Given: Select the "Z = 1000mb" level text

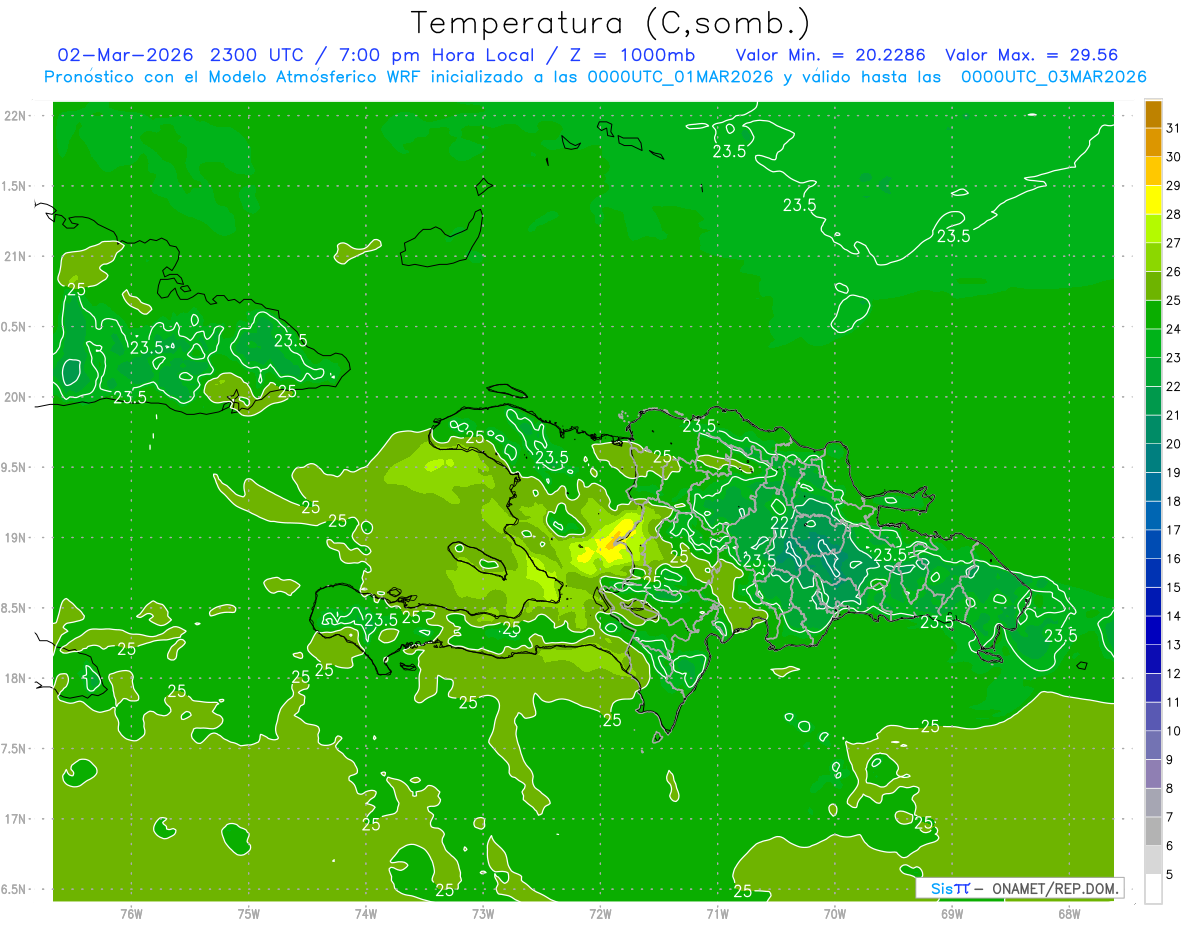Looking at the screenshot, I should coord(629,55).
